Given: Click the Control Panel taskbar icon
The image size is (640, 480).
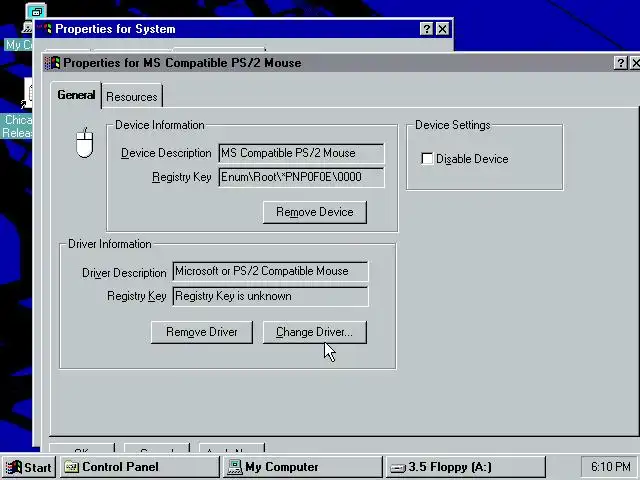Looking at the screenshot, I should 71,467.
